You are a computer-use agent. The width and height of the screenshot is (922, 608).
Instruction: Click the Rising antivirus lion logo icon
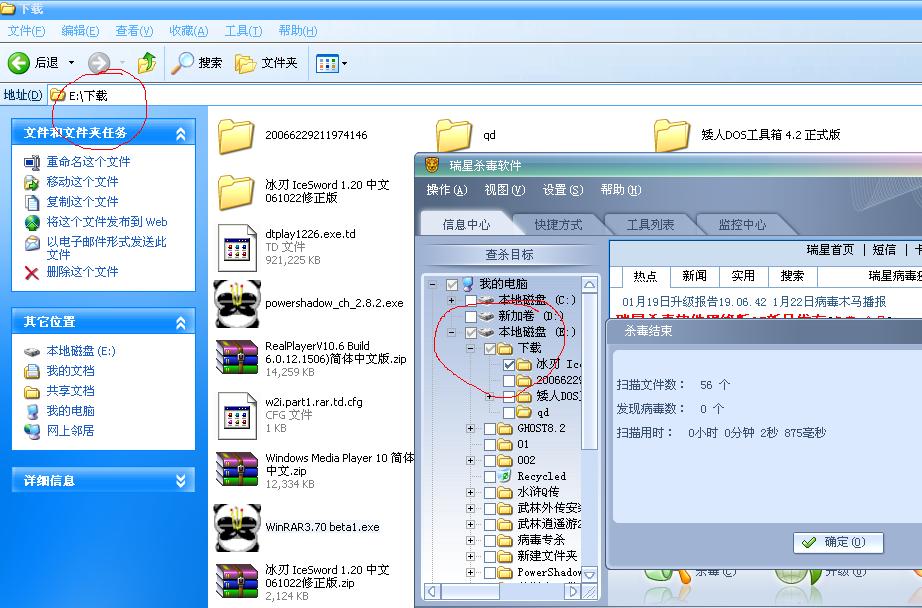[432, 165]
